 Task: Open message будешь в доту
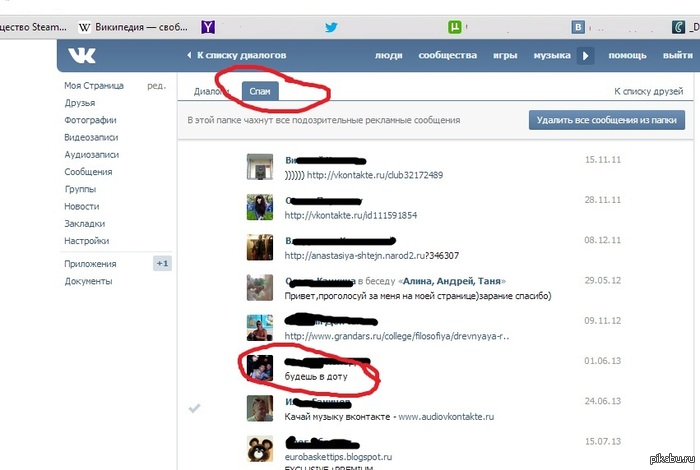(316, 377)
